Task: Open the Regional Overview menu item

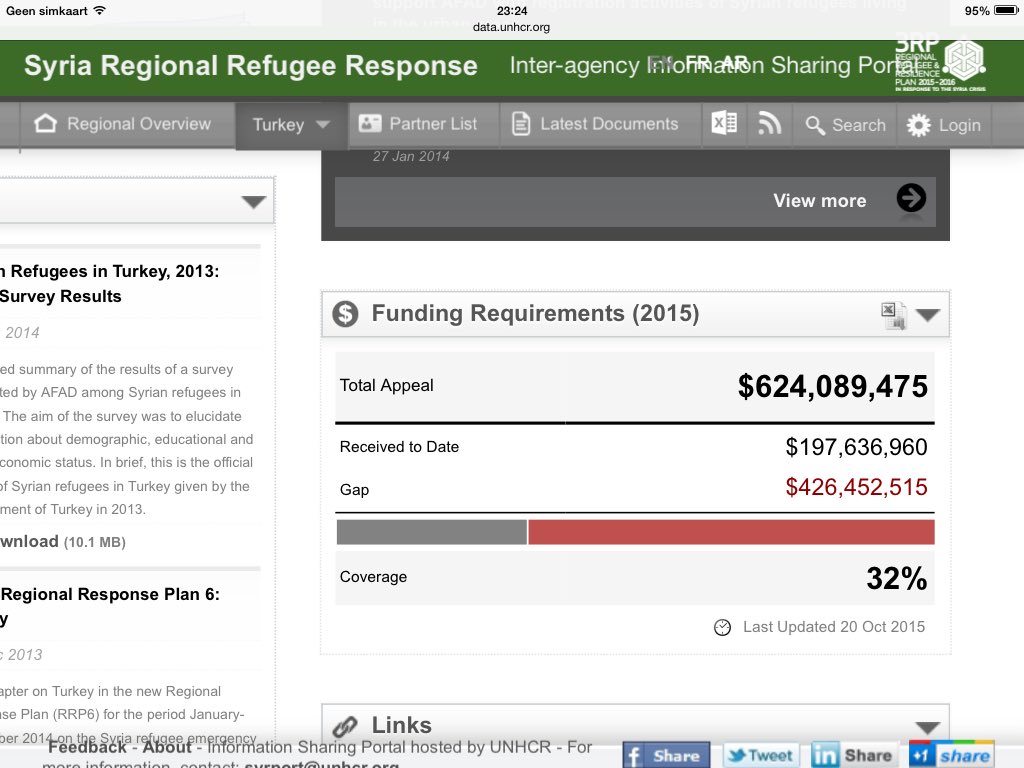Action: click(x=127, y=124)
